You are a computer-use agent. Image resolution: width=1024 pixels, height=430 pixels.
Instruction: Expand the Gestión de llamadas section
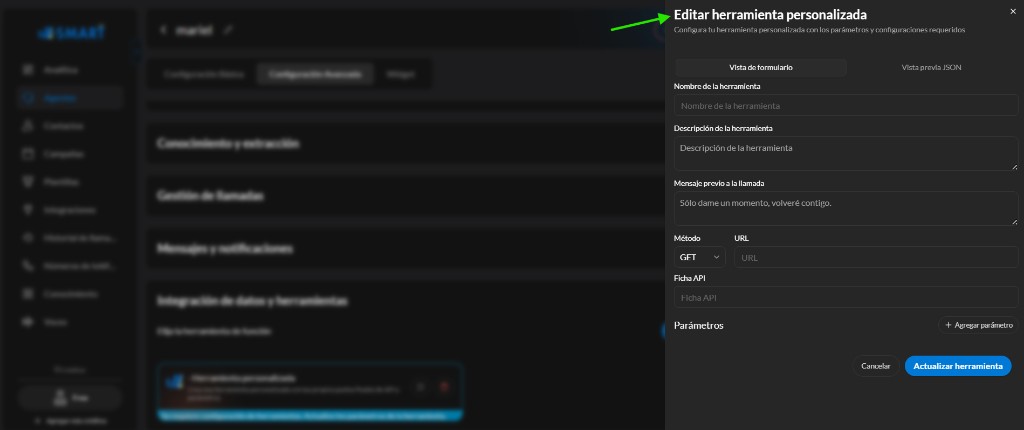click(x=405, y=195)
